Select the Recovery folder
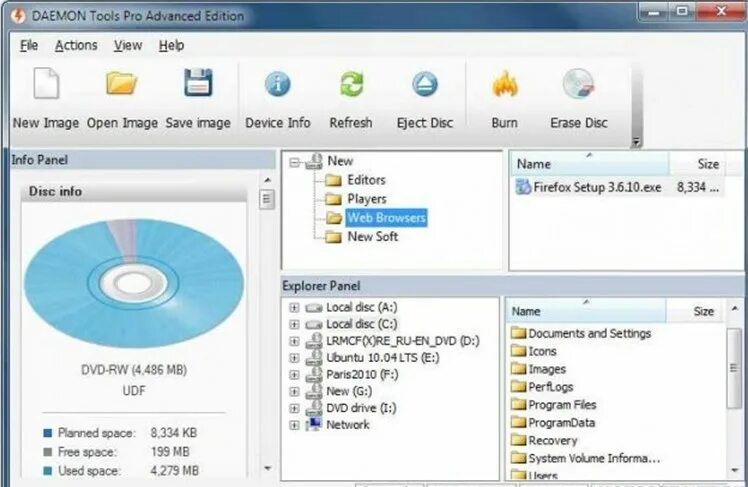The height and width of the screenshot is (487, 748). tap(552, 440)
